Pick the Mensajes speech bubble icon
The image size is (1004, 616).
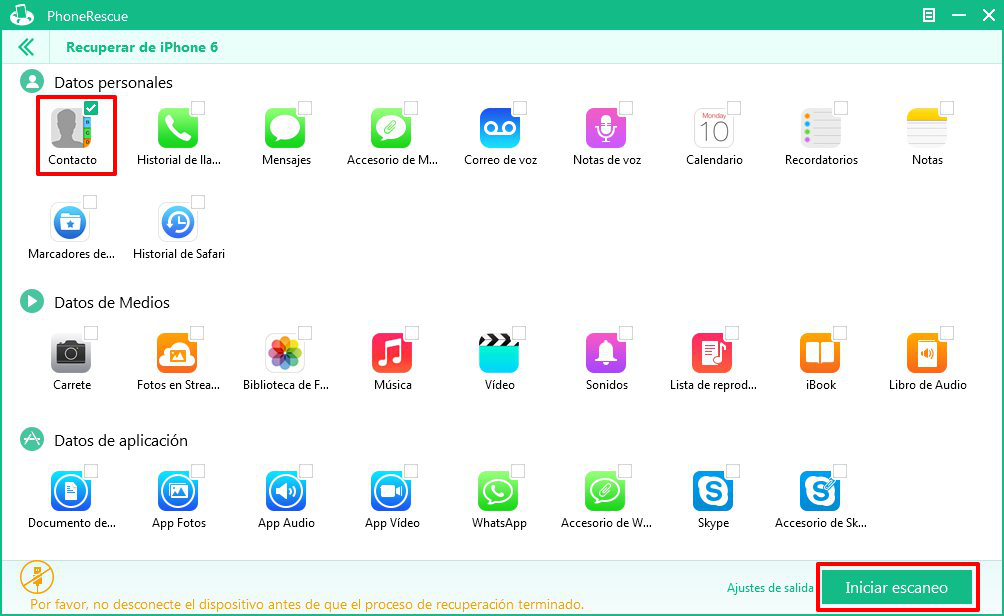(x=285, y=127)
